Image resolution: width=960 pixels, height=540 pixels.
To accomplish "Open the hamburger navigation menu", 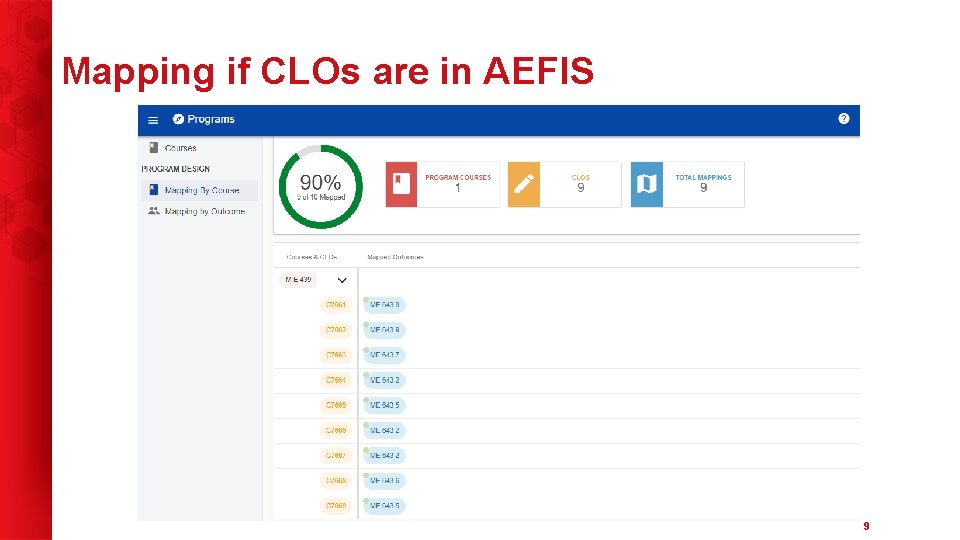I will coord(153,120).
